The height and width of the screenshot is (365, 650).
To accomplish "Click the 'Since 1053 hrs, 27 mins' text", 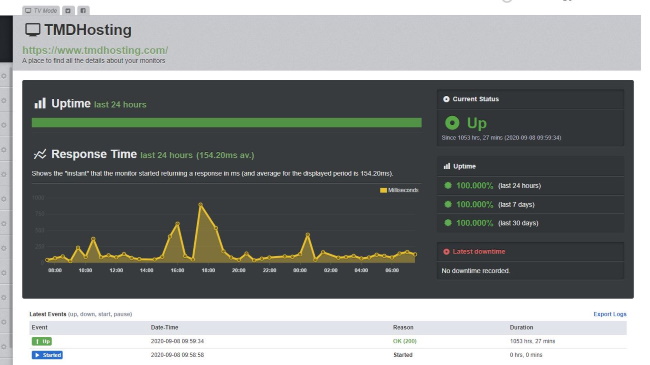I will (501, 138).
